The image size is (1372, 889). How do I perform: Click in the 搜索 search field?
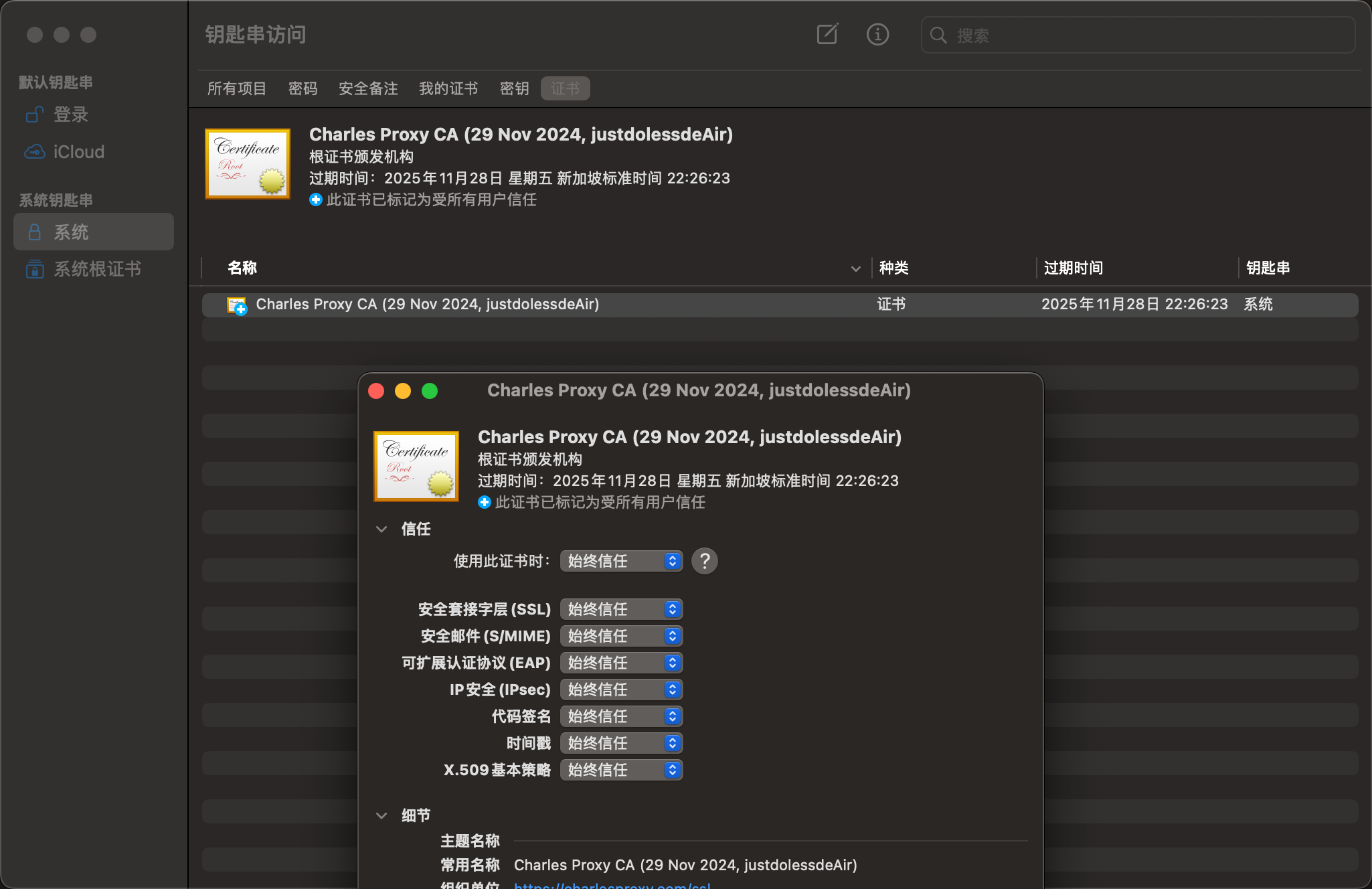pos(1138,35)
